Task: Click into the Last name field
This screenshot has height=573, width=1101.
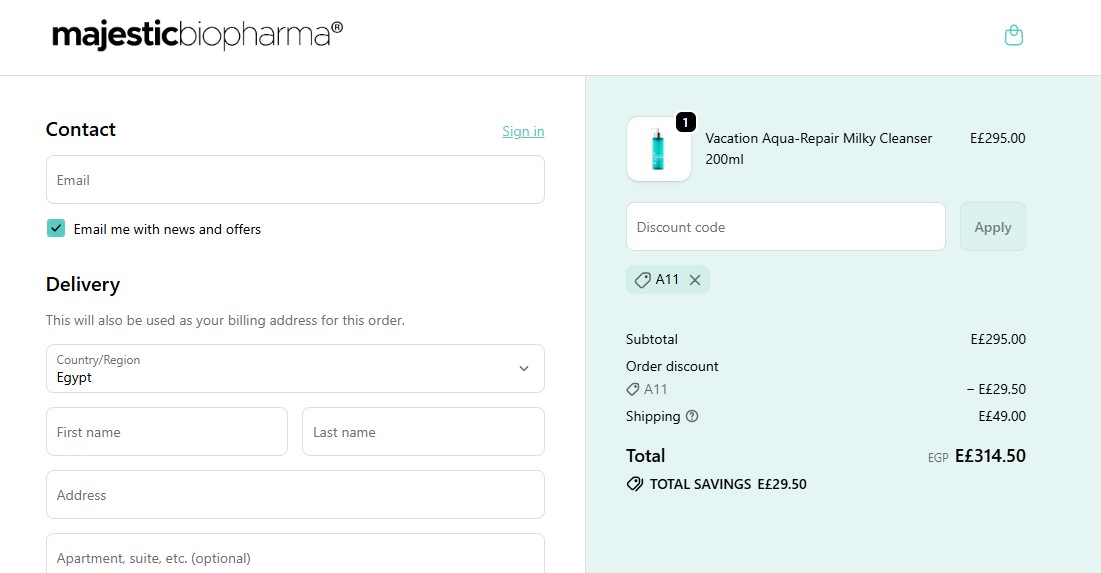Action: point(423,432)
